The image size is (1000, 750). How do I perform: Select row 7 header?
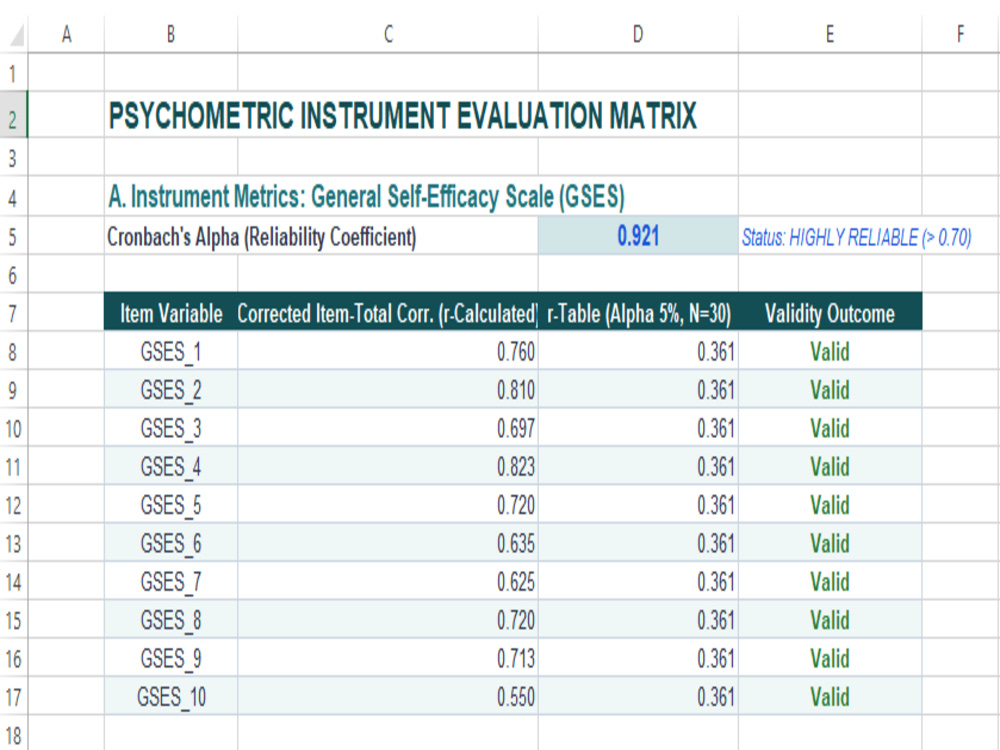click(x=13, y=313)
